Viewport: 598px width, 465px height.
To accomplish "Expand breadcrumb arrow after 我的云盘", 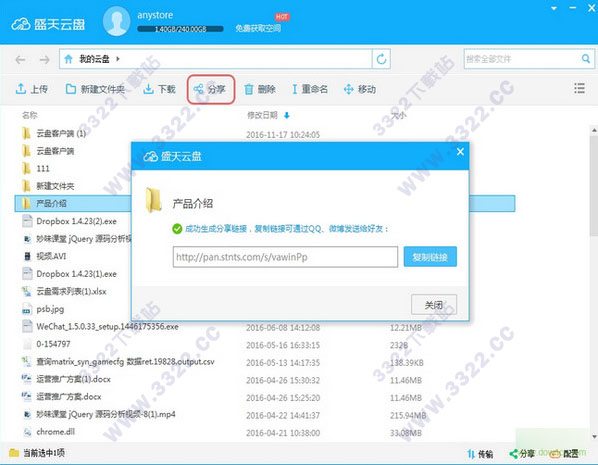I will (118, 59).
